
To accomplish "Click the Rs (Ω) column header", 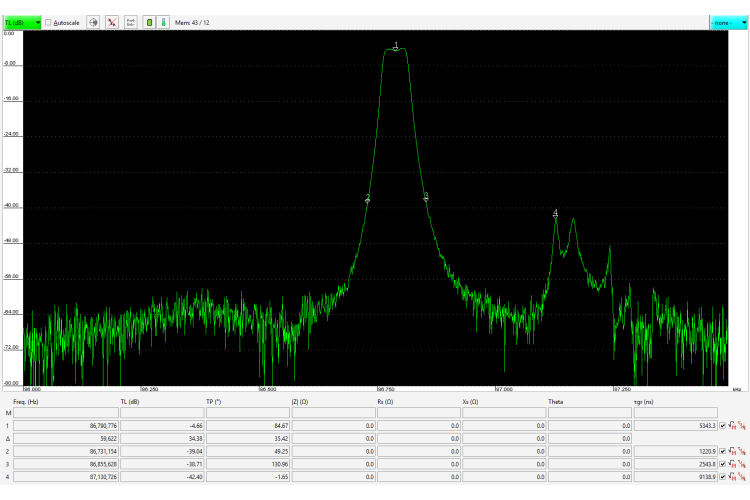I will tap(385, 401).
